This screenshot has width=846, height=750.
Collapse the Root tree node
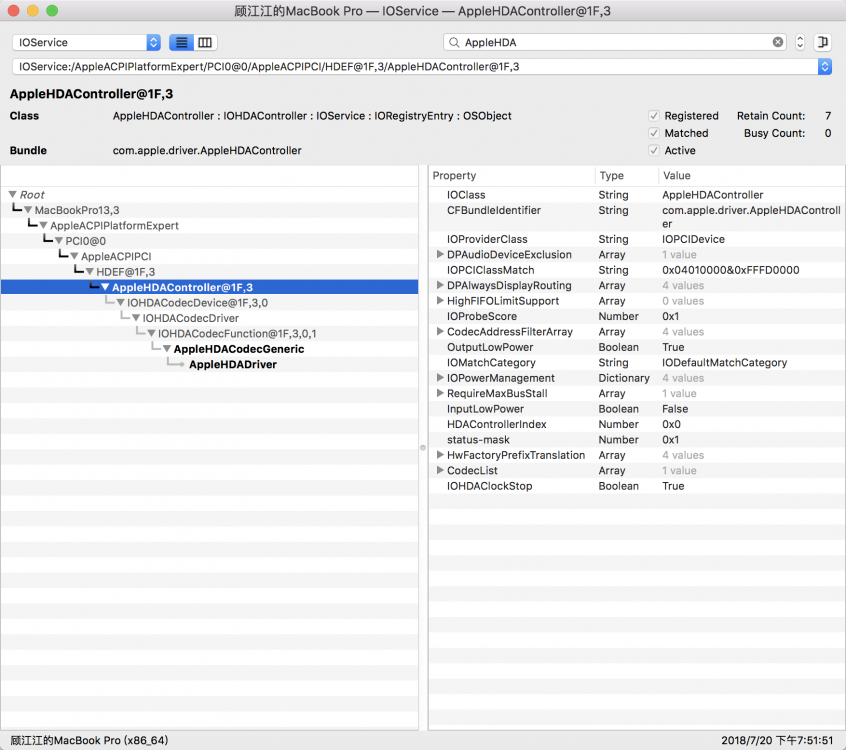(12, 194)
